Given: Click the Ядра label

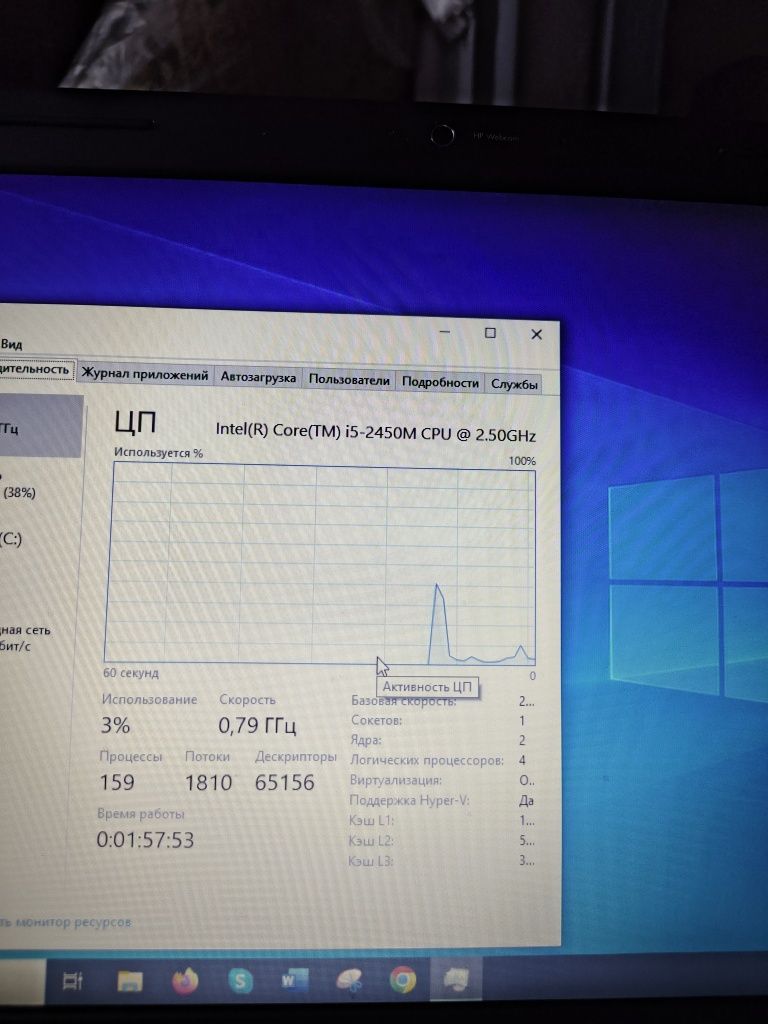Looking at the screenshot, I should (x=366, y=740).
